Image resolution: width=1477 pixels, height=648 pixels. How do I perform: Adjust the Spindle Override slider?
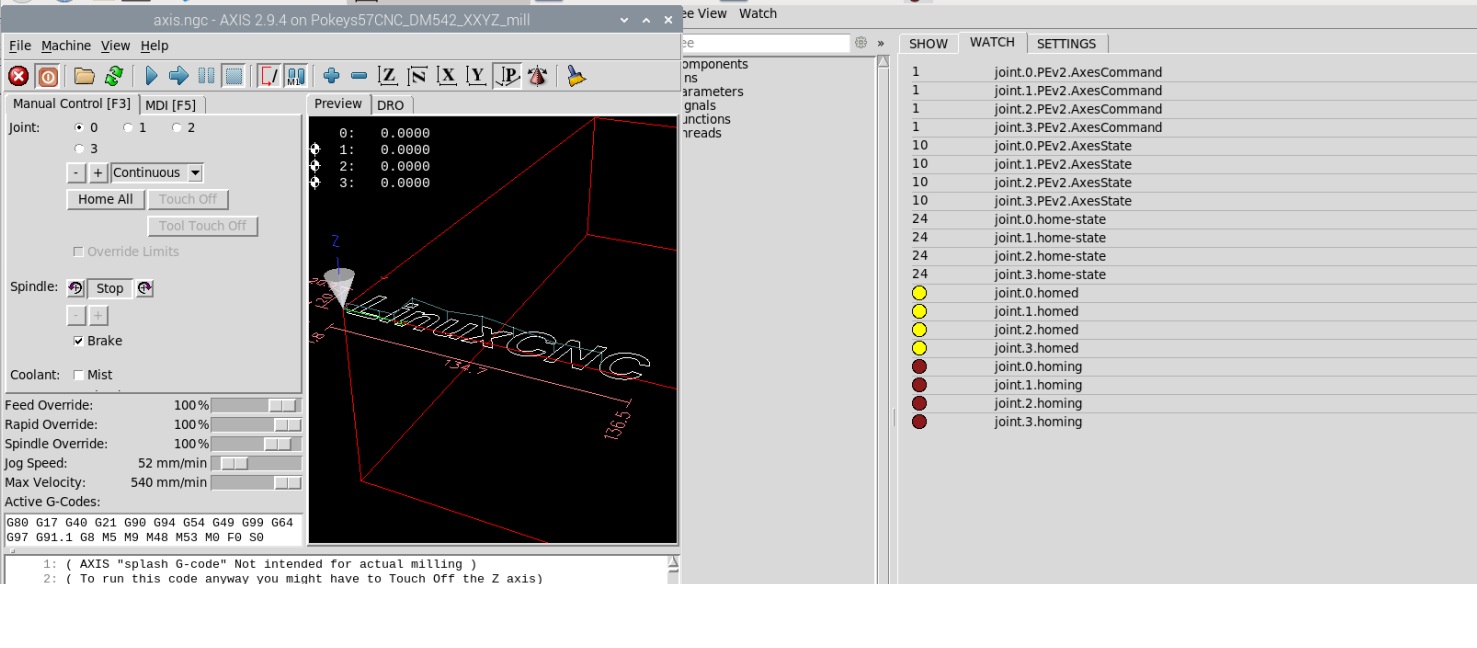(256, 444)
